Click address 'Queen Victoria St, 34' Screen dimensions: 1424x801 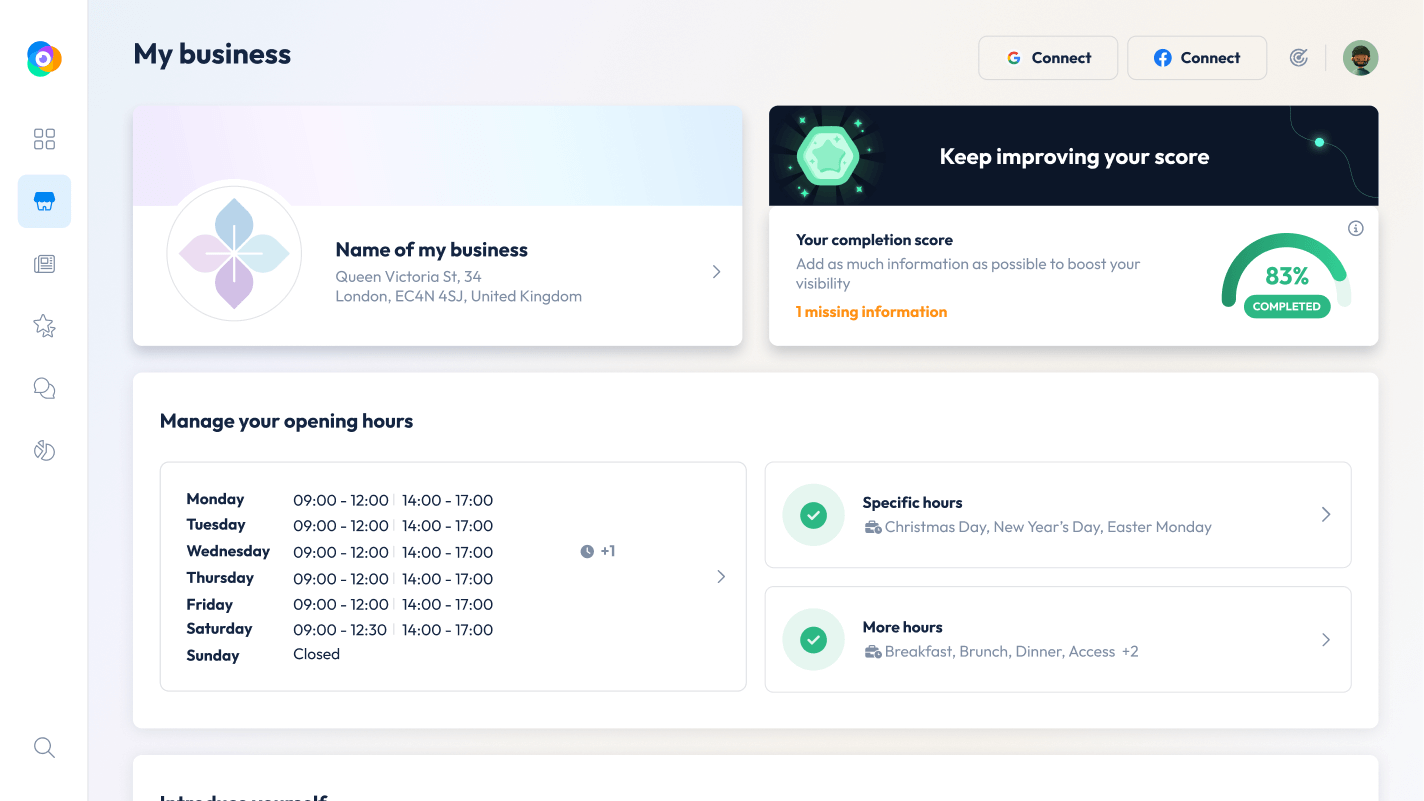pyautogui.click(x=408, y=276)
